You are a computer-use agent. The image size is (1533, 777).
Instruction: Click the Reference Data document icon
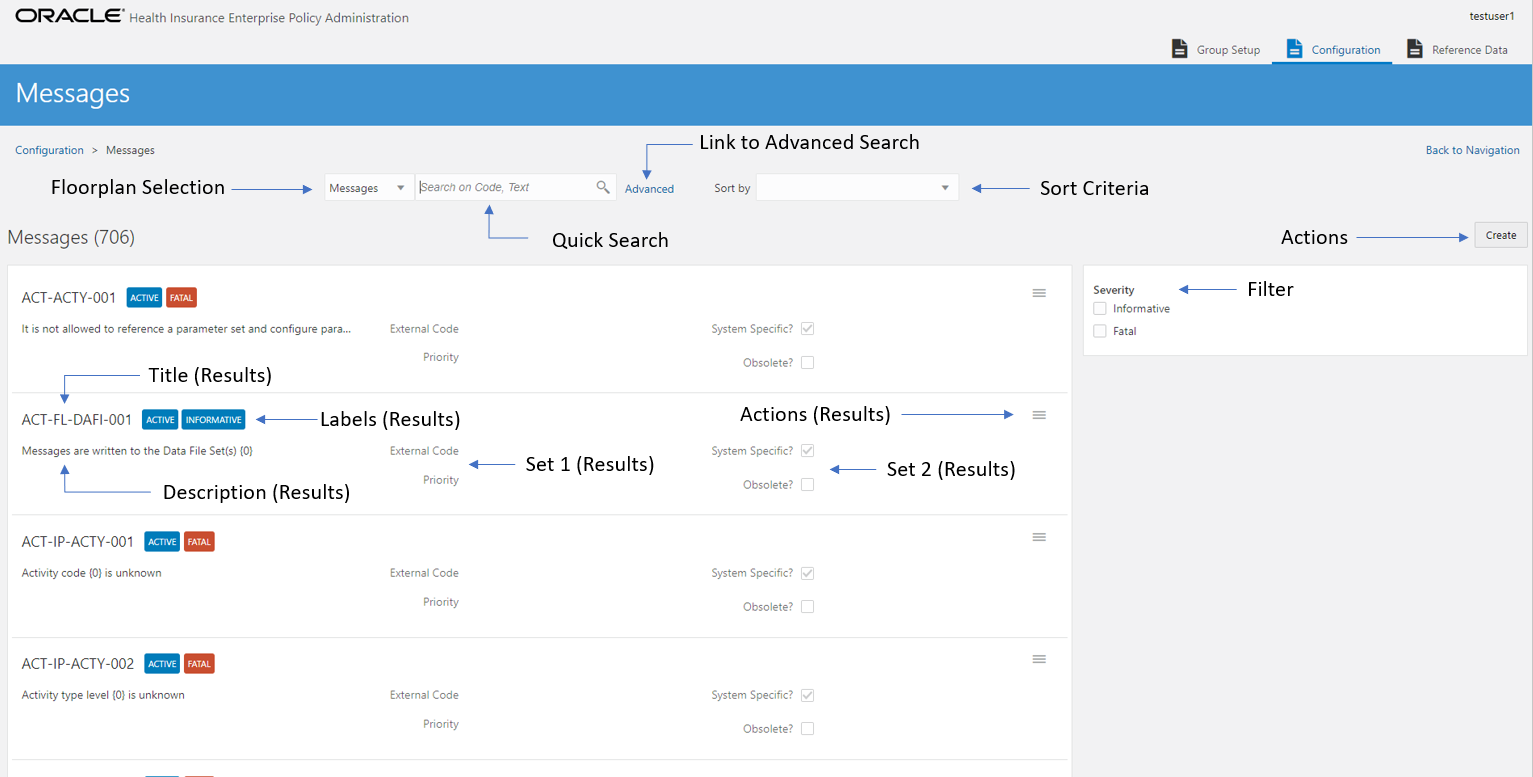coord(1415,49)
